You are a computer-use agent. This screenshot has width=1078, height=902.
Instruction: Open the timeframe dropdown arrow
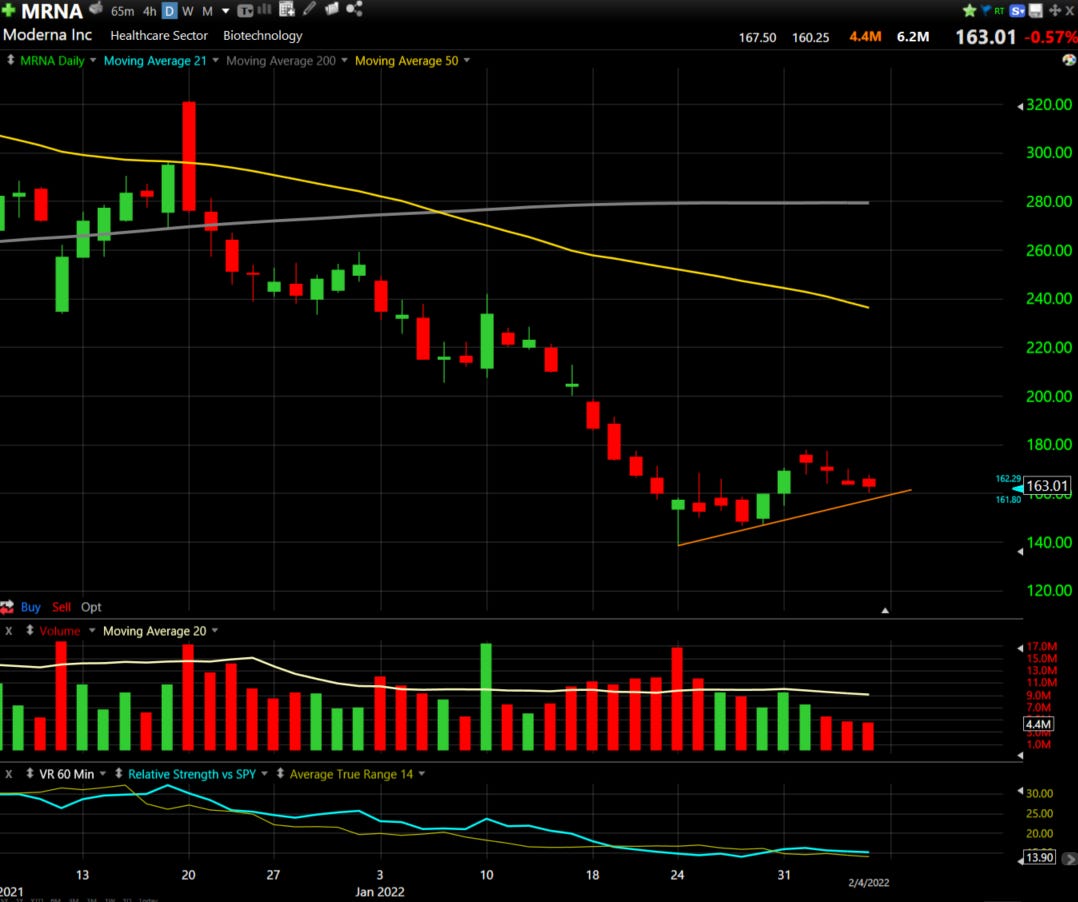click(226, 11)
